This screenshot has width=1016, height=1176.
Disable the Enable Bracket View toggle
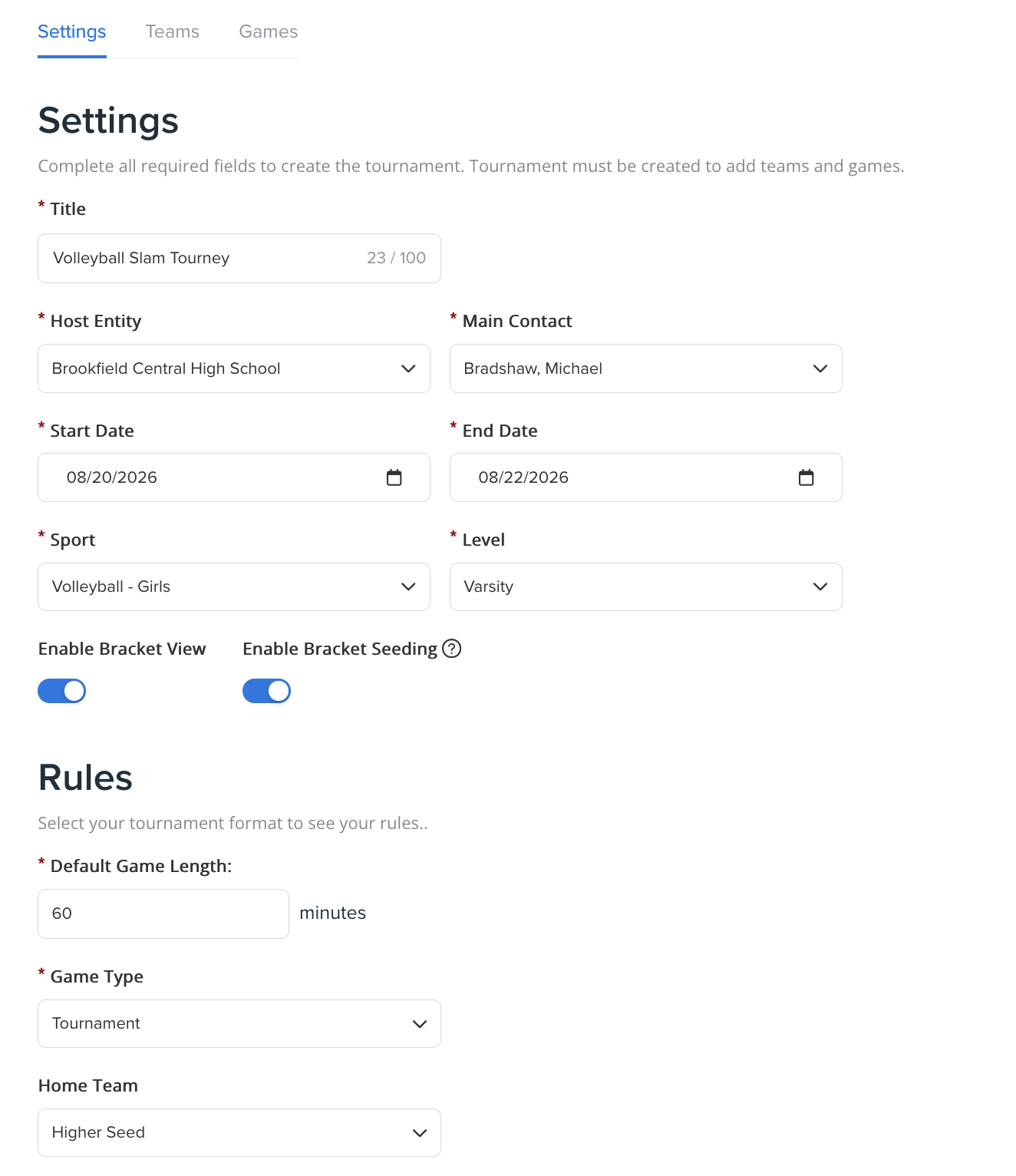(62, 691)
